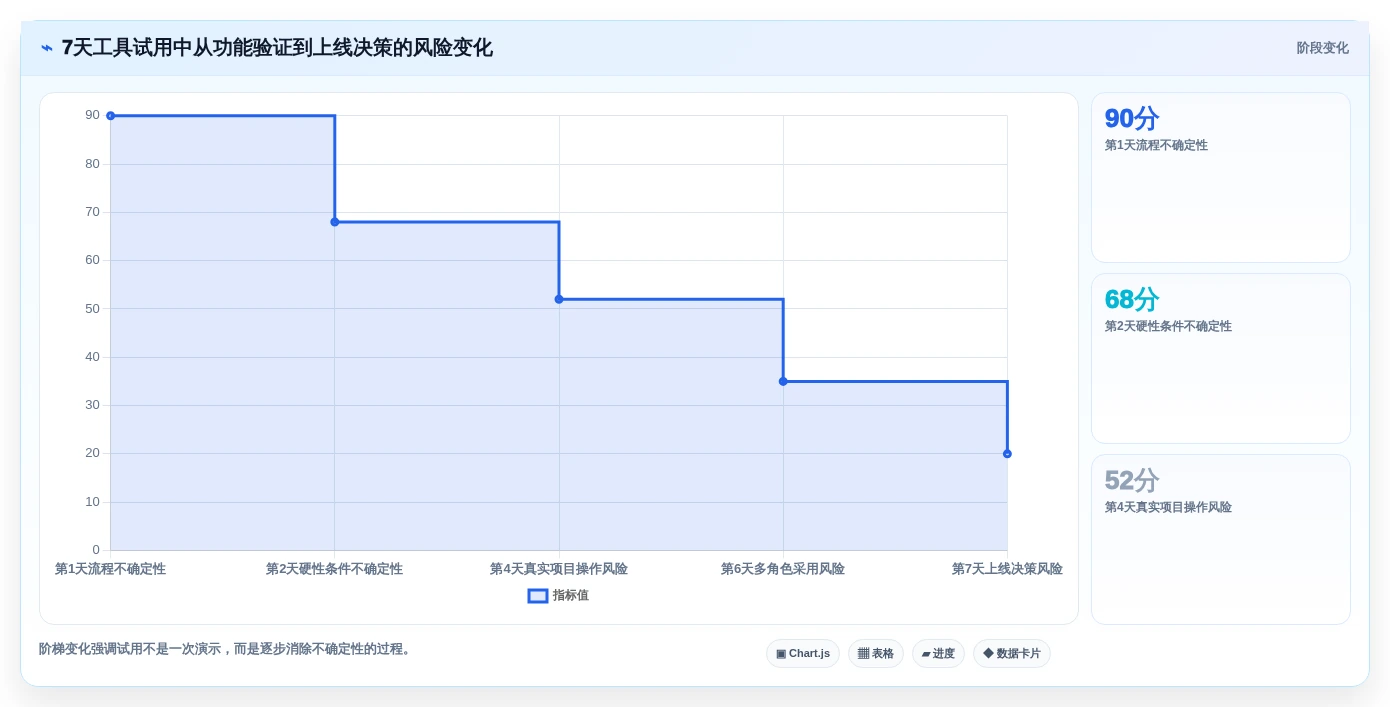Screen dimensions: 1390x707
Task: Click the x-axis label 第6天多角色采用风险
Action: pos(783,569)
